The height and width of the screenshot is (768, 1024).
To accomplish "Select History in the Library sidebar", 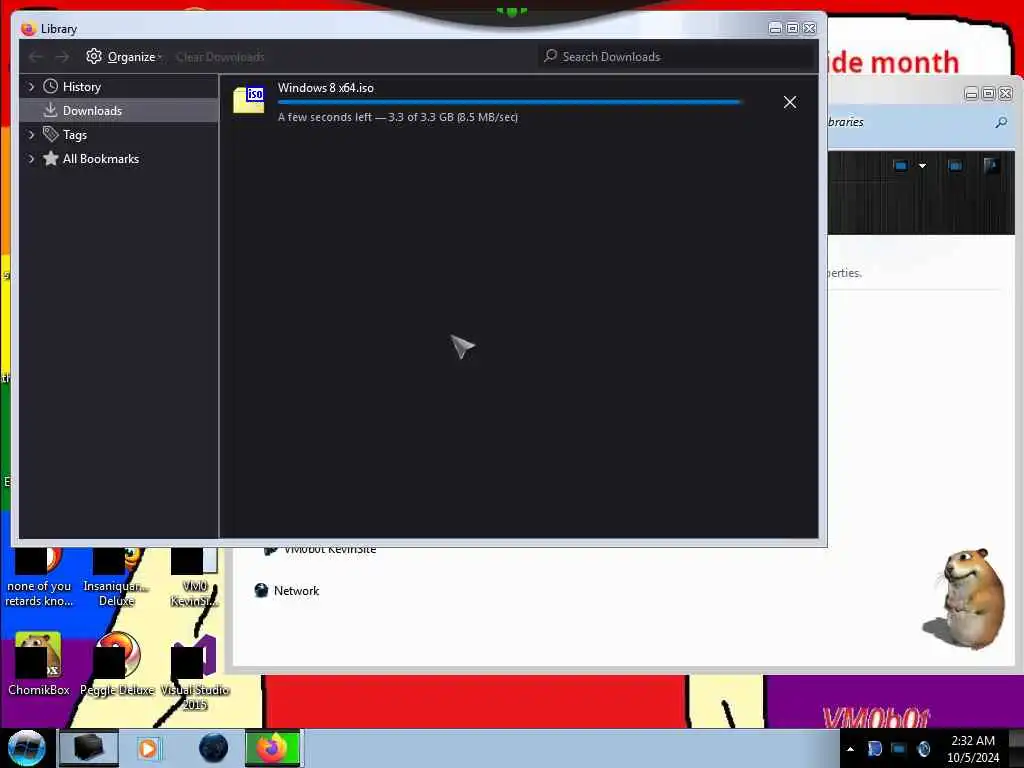I will point(82,87).
